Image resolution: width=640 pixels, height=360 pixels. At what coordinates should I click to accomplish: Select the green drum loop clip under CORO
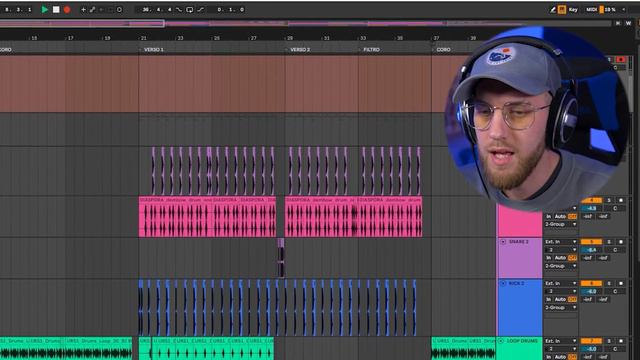pyautogui.click(x=463, y=349)
